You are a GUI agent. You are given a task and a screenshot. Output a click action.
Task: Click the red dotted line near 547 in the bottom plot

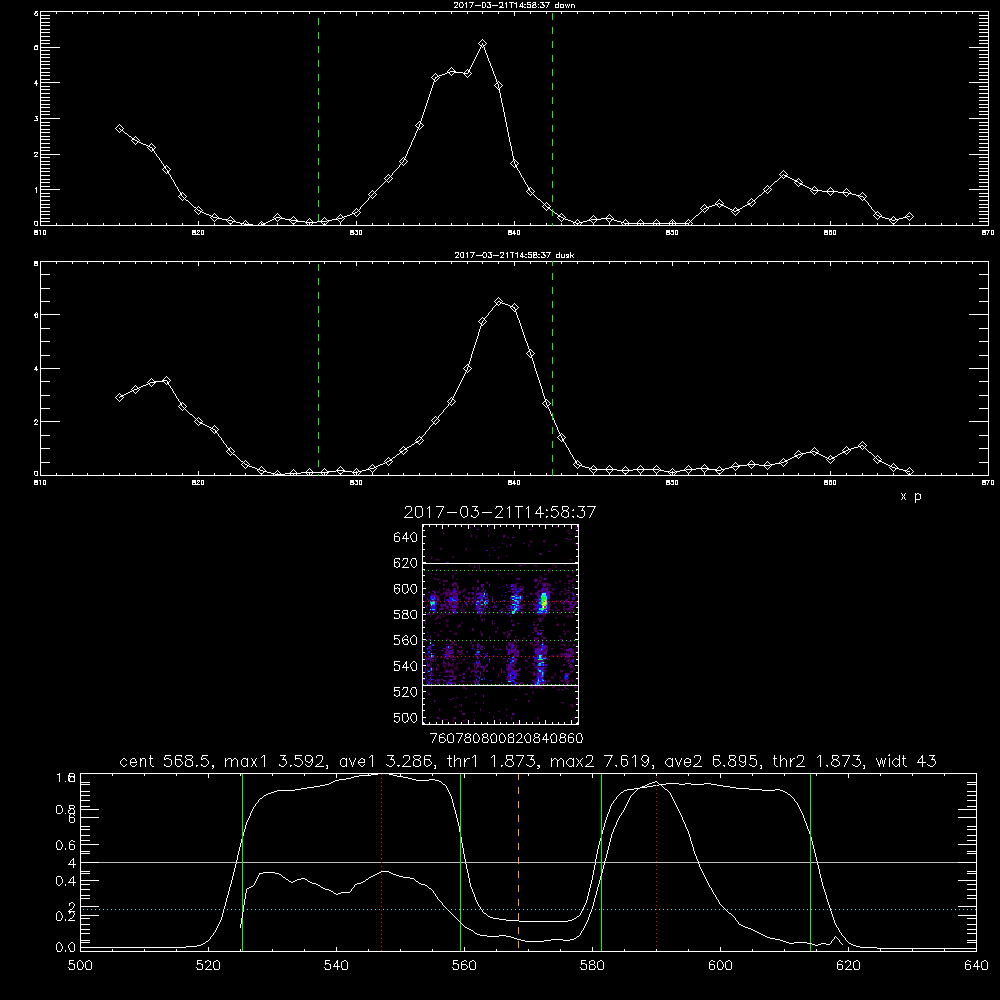coord(381,861)
